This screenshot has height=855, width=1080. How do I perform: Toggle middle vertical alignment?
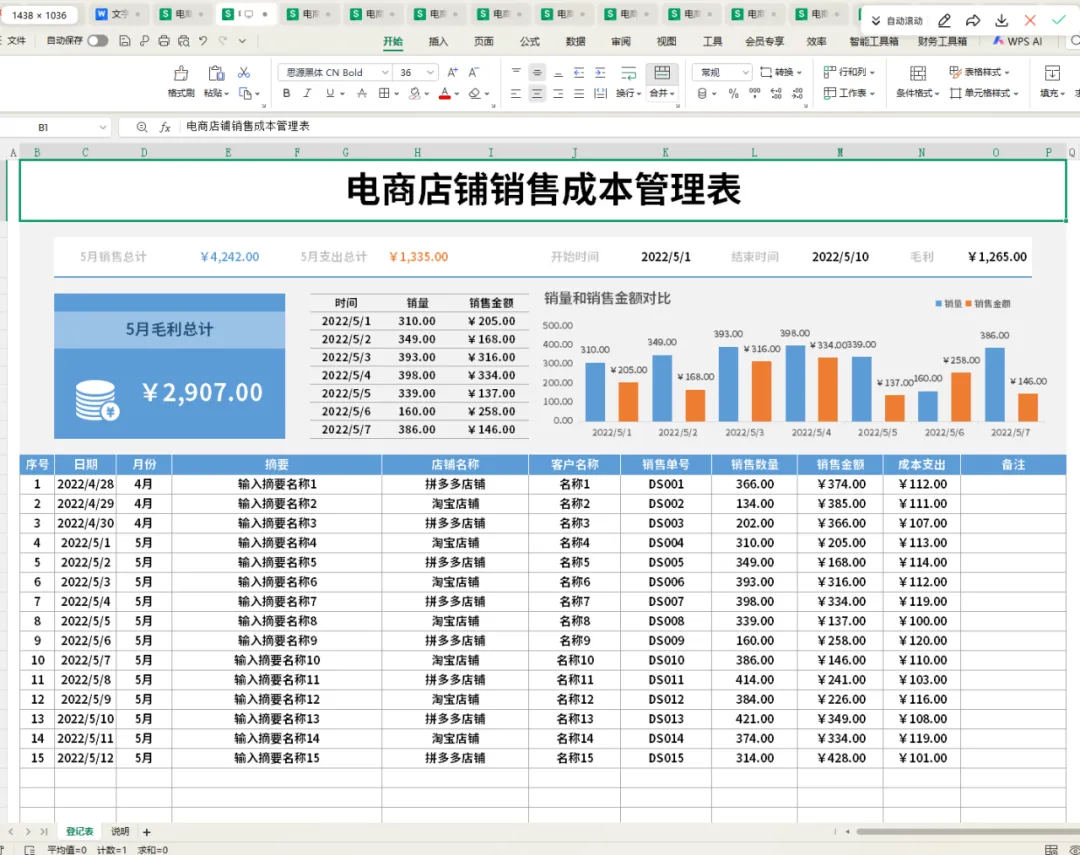point(537,72)
